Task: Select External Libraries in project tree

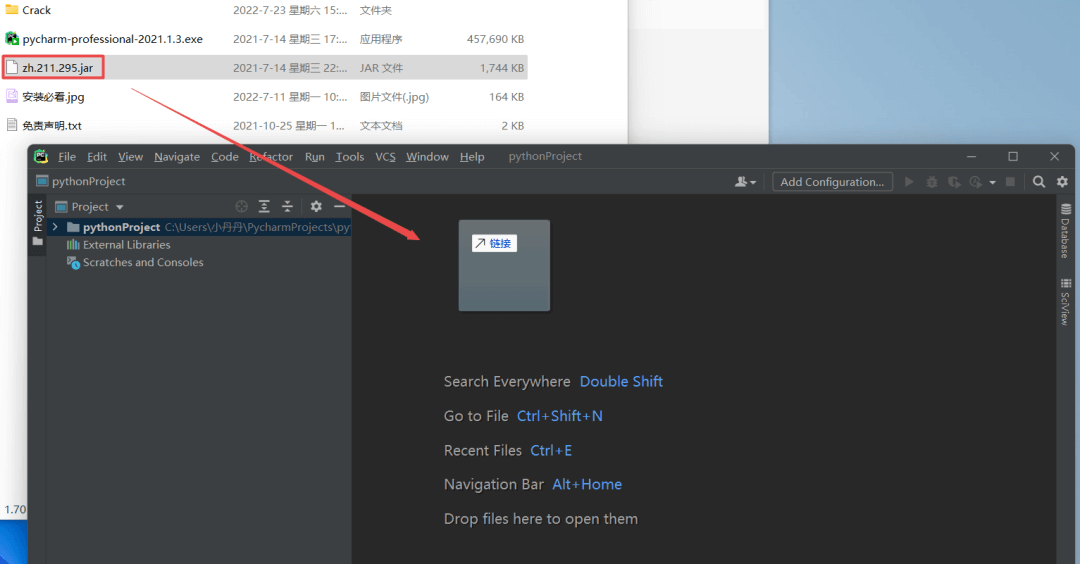Action: (x=126, y=245)
